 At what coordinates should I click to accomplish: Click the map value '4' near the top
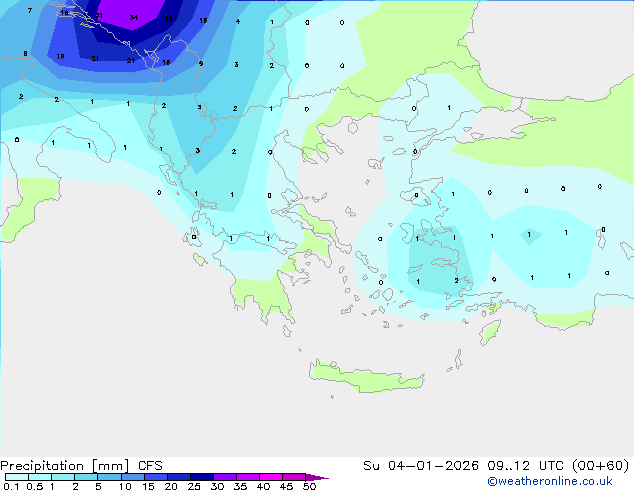(238, 21)
